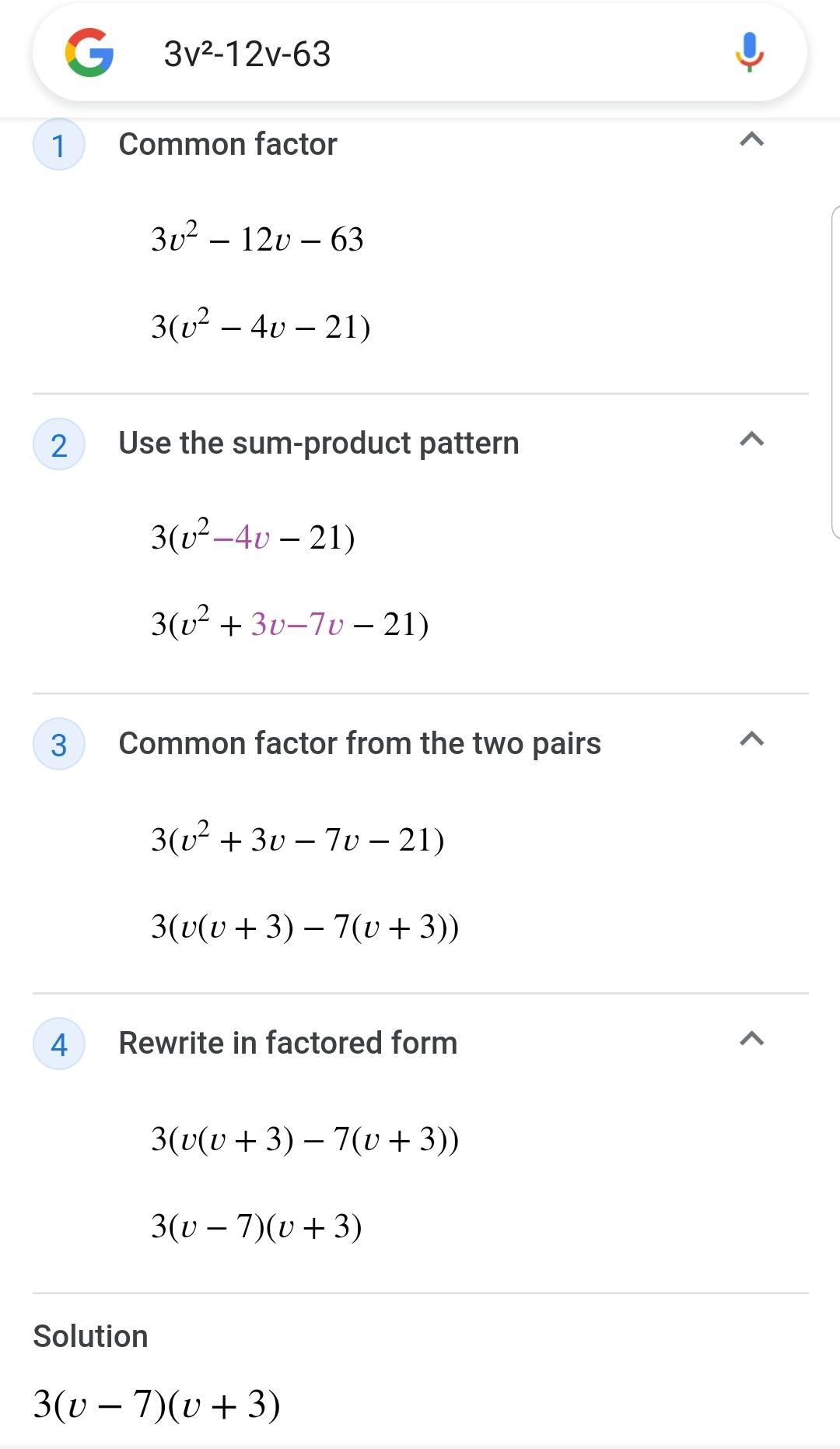Click the step 2 number badge
840x1449 pixels.
[x=58, y=444]
